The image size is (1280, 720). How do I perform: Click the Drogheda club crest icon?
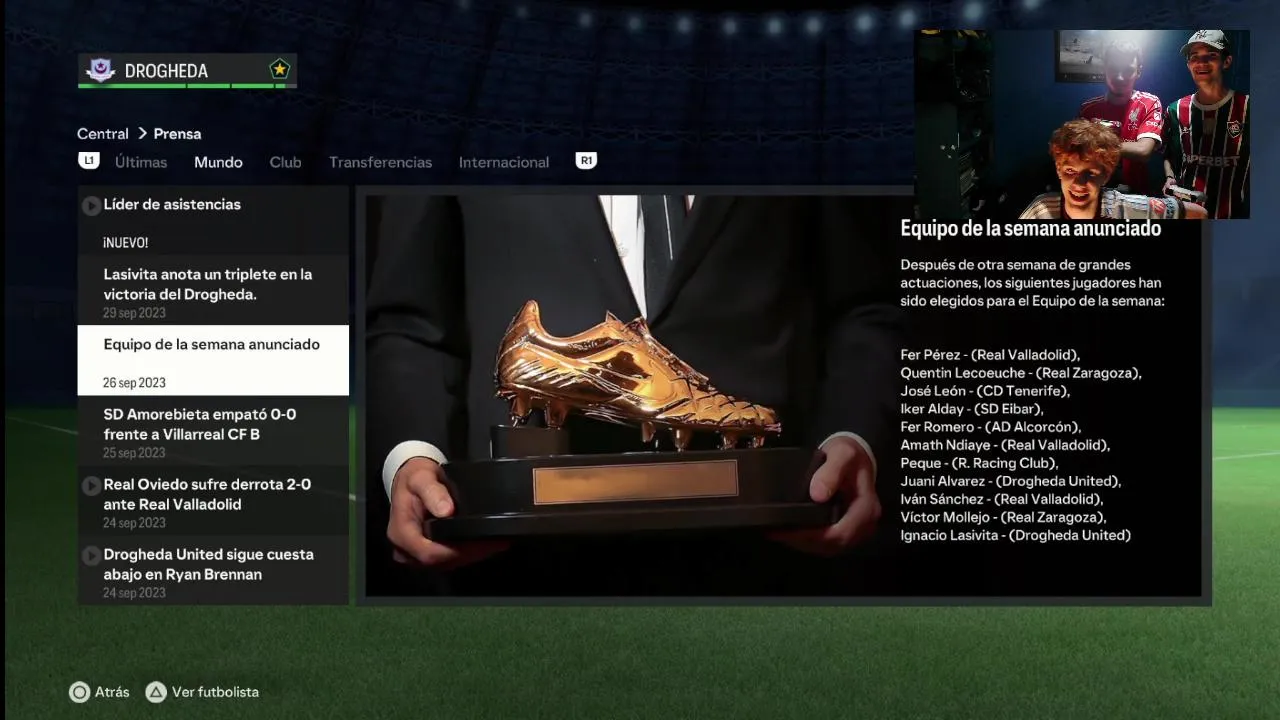[x=100, y=70]
